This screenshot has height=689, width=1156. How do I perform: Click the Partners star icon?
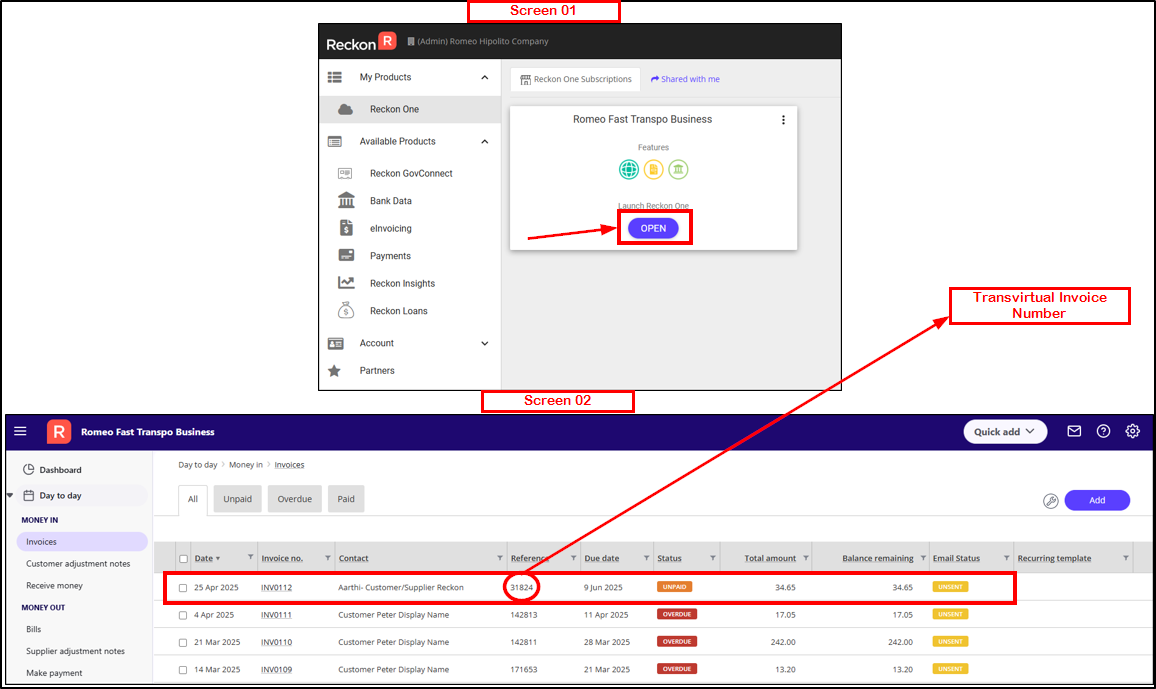tap(335, 371)
